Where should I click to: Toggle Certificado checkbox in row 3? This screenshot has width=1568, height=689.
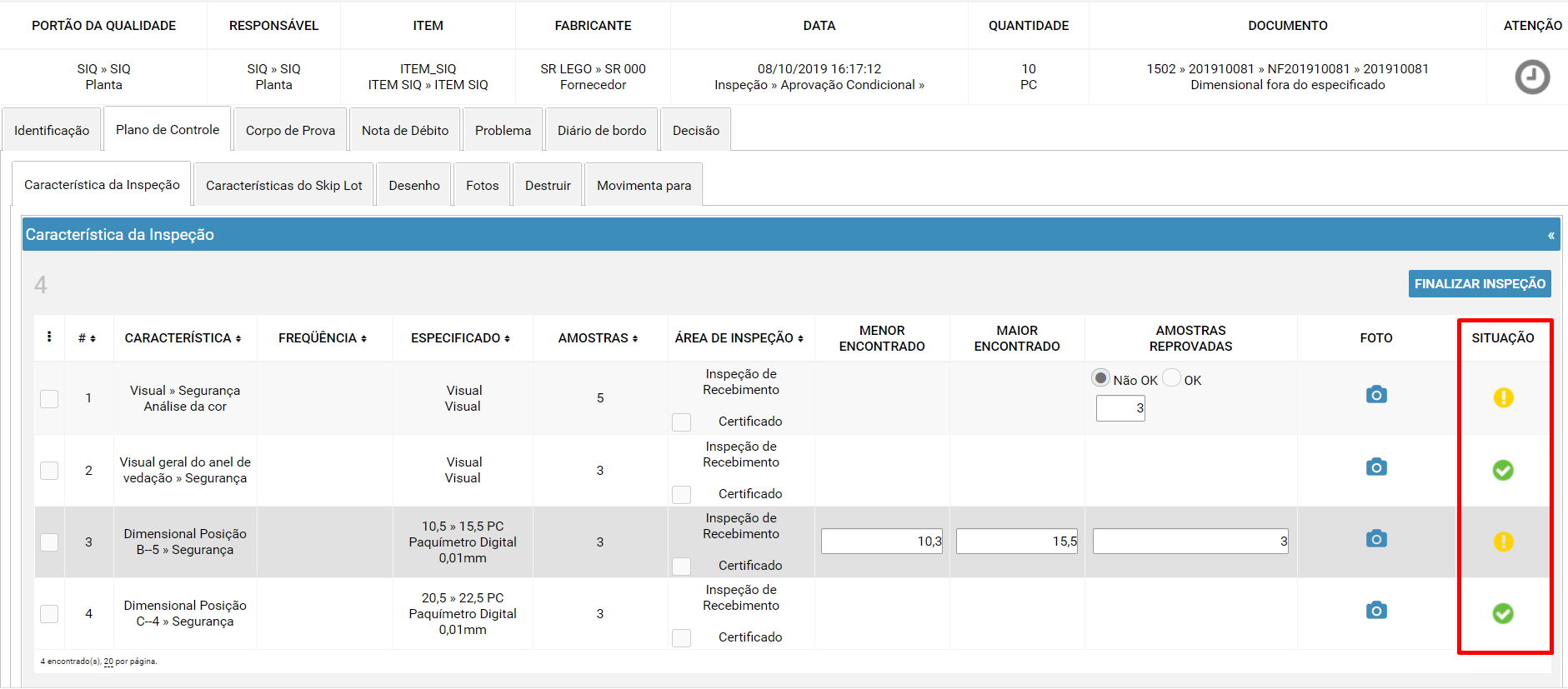(681, 566)
